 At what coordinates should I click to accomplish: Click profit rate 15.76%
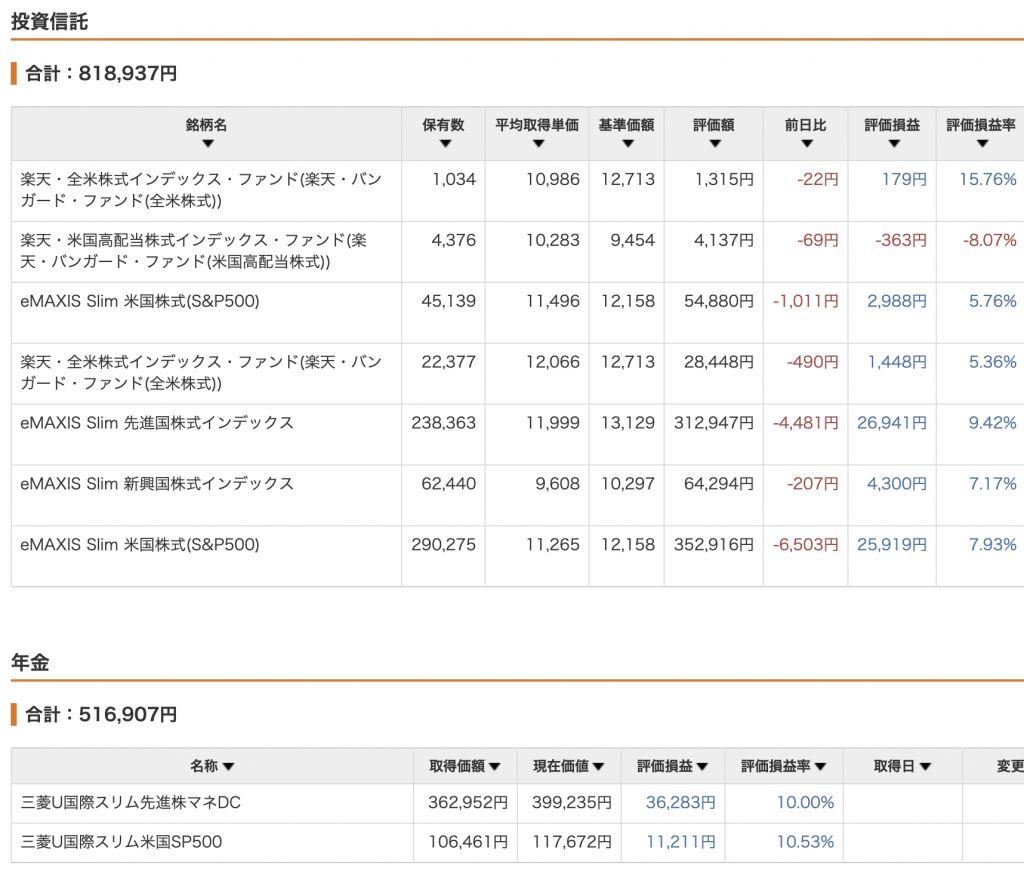pos(988,180)
